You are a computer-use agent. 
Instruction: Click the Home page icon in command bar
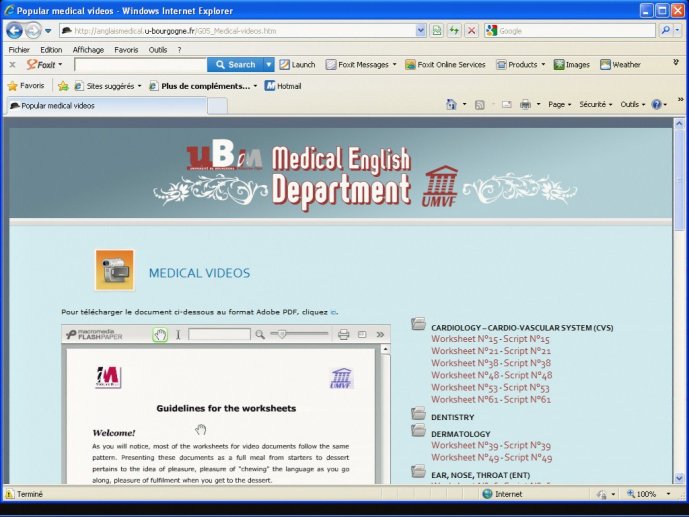[x=451, y=105]
